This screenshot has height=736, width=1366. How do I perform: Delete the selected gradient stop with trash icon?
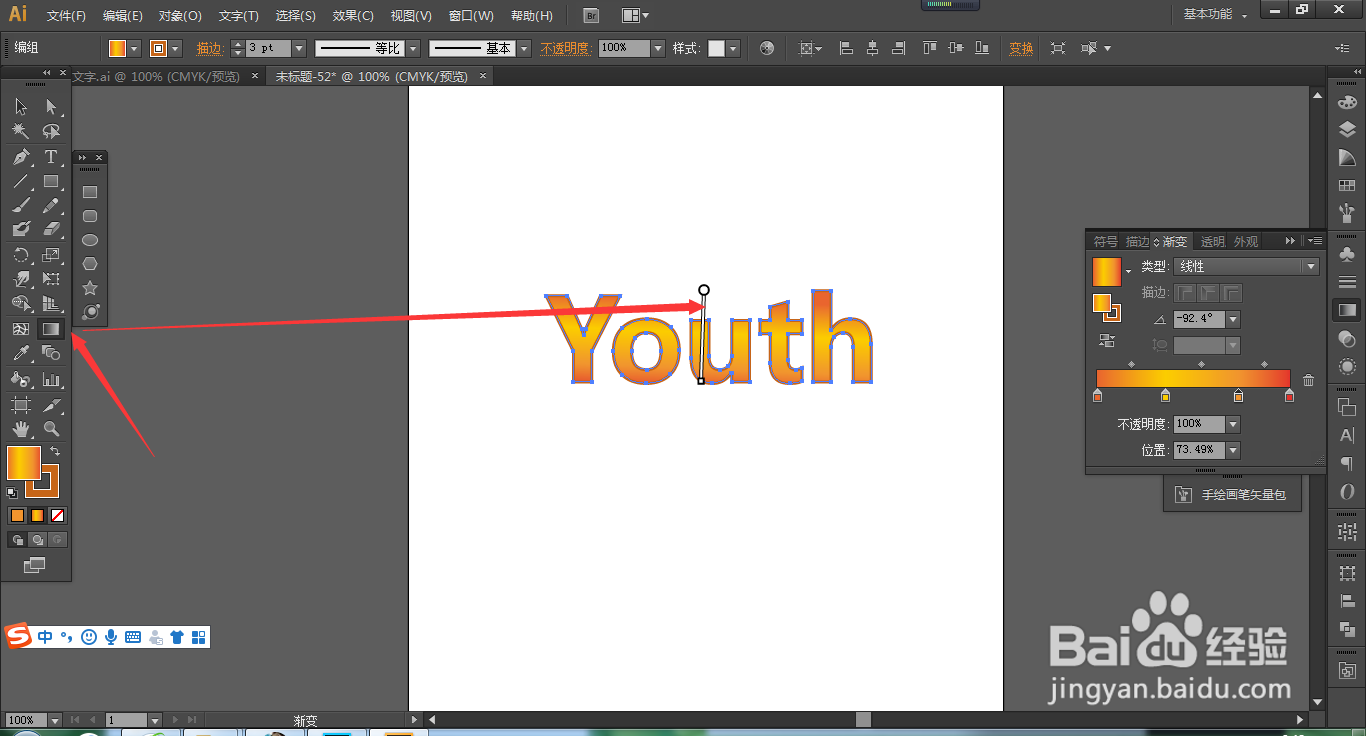click(x=1308, y=380)
